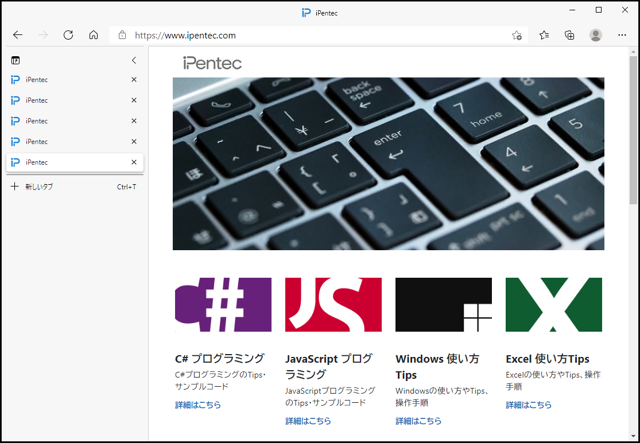Image resolution: width=640 pixels, height=443 pixels.
Task: Open the home page
Action: tap(93, 35)
